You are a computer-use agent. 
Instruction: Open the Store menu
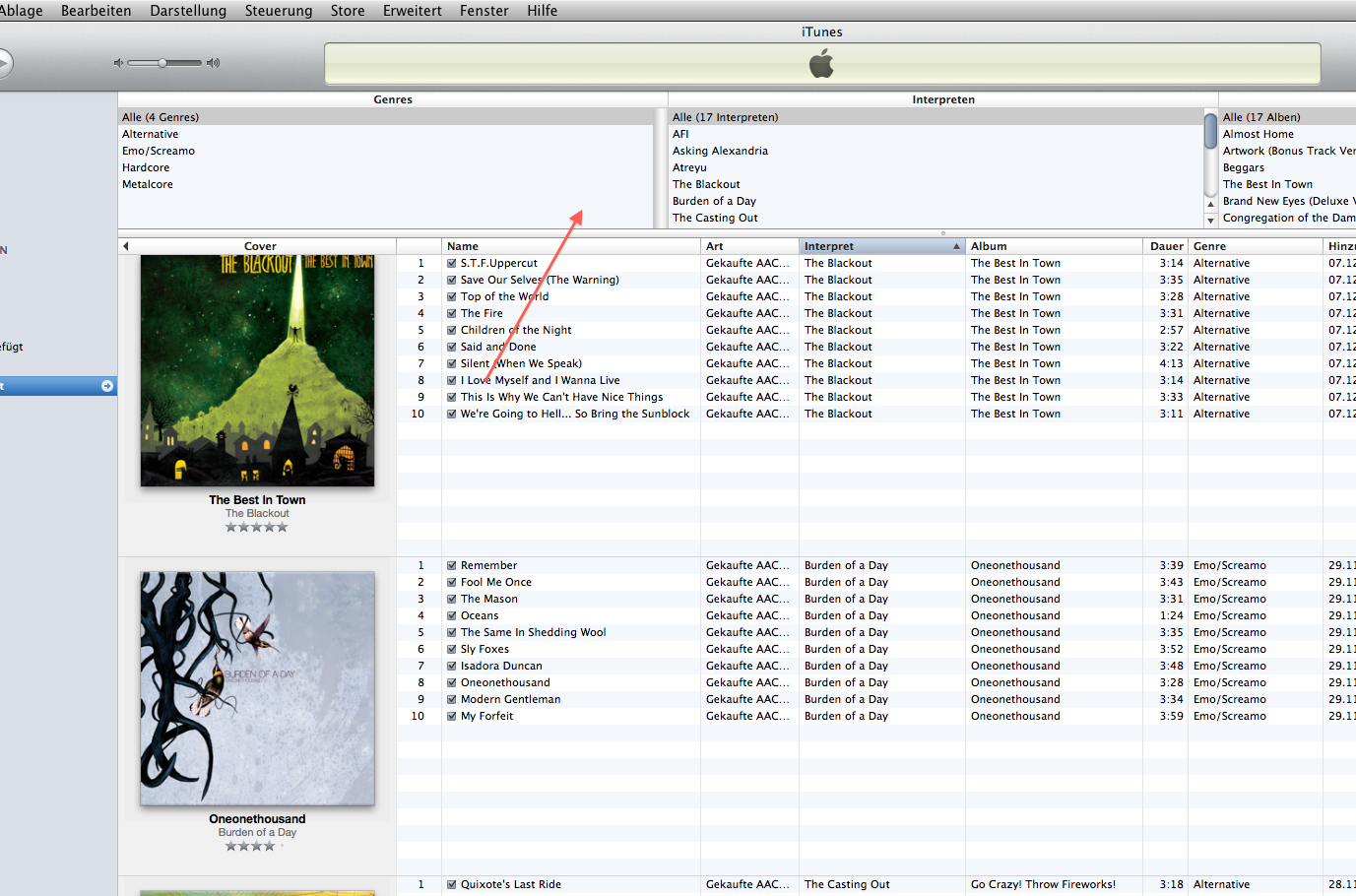[x=348, y=11]
